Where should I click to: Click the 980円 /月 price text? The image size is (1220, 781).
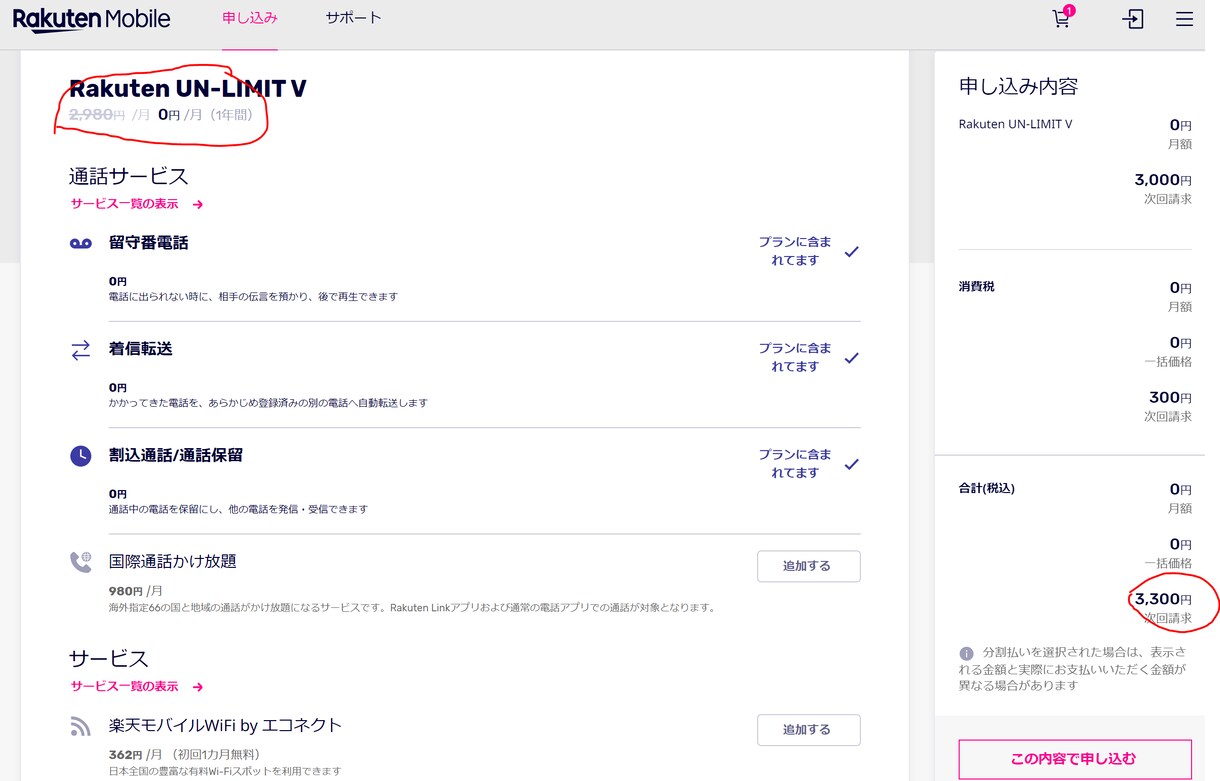(136, 591)
